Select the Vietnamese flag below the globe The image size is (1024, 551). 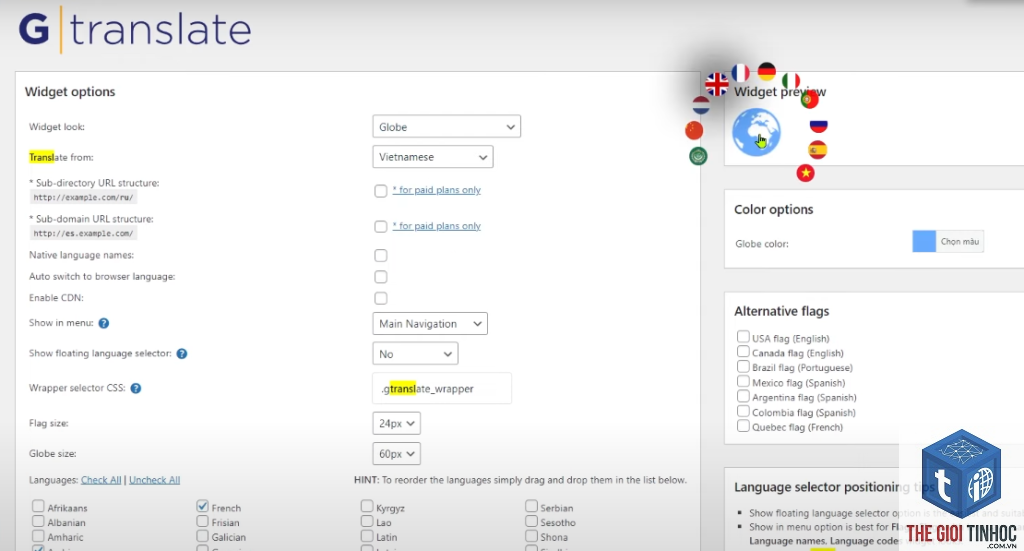pos(805,173)
